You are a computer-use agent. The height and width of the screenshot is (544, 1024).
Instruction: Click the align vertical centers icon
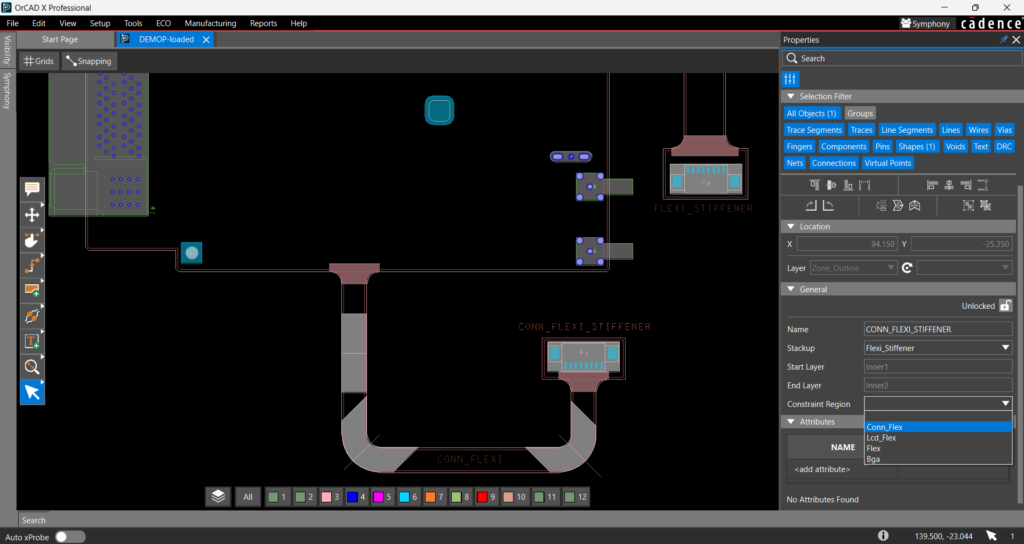[831, 185]
